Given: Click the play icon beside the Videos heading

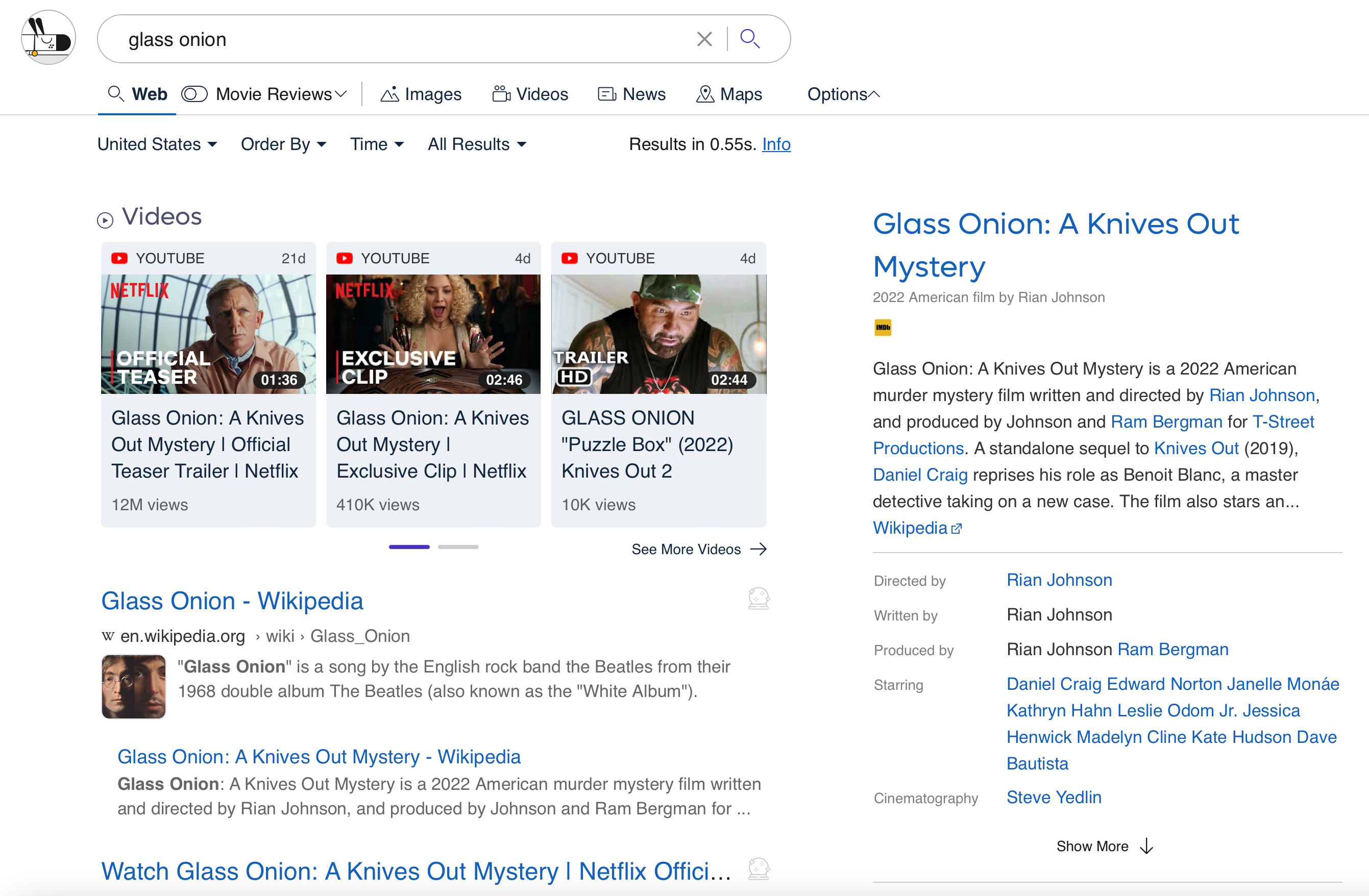Looking at the screenshot, I should tap(104, 221).
